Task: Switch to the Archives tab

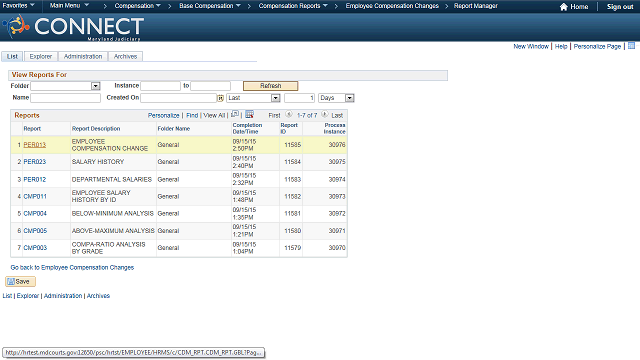Action: [125, 56]
